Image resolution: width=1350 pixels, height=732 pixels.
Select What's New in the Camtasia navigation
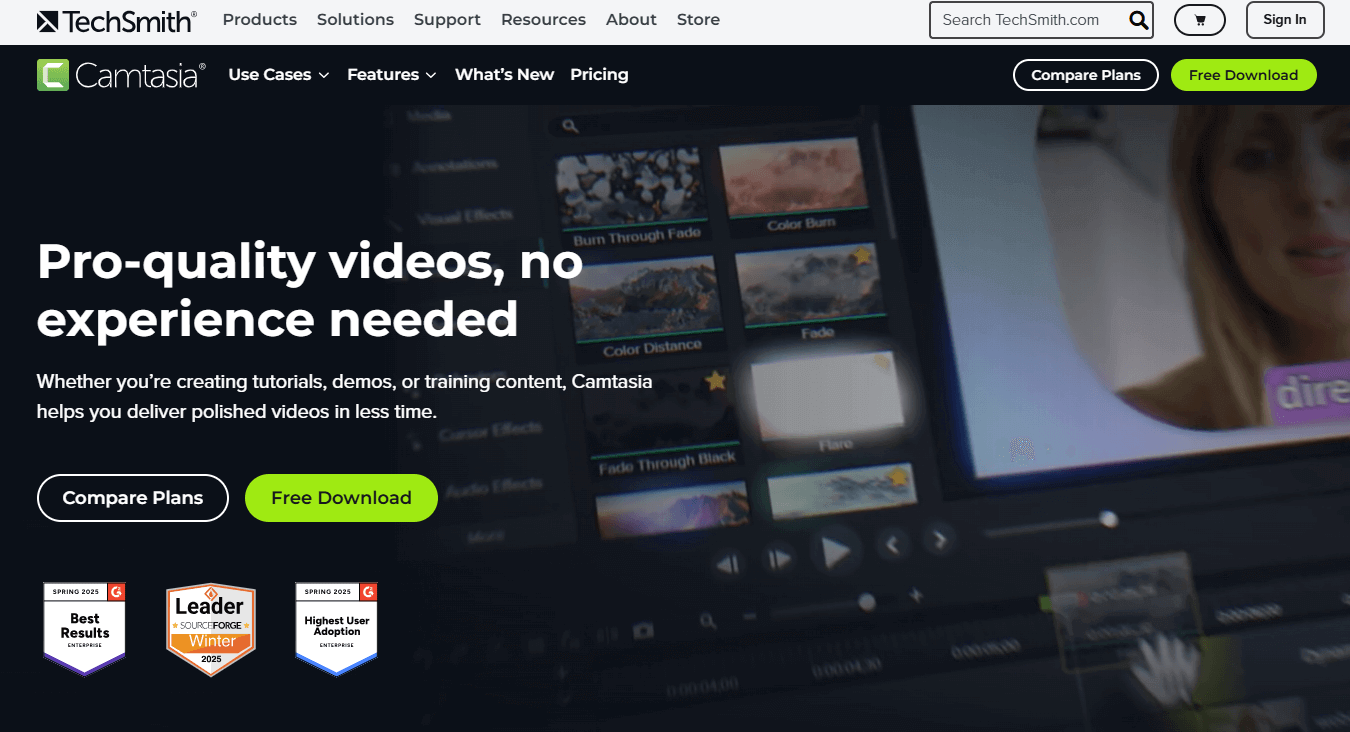(x=504, y=74)
